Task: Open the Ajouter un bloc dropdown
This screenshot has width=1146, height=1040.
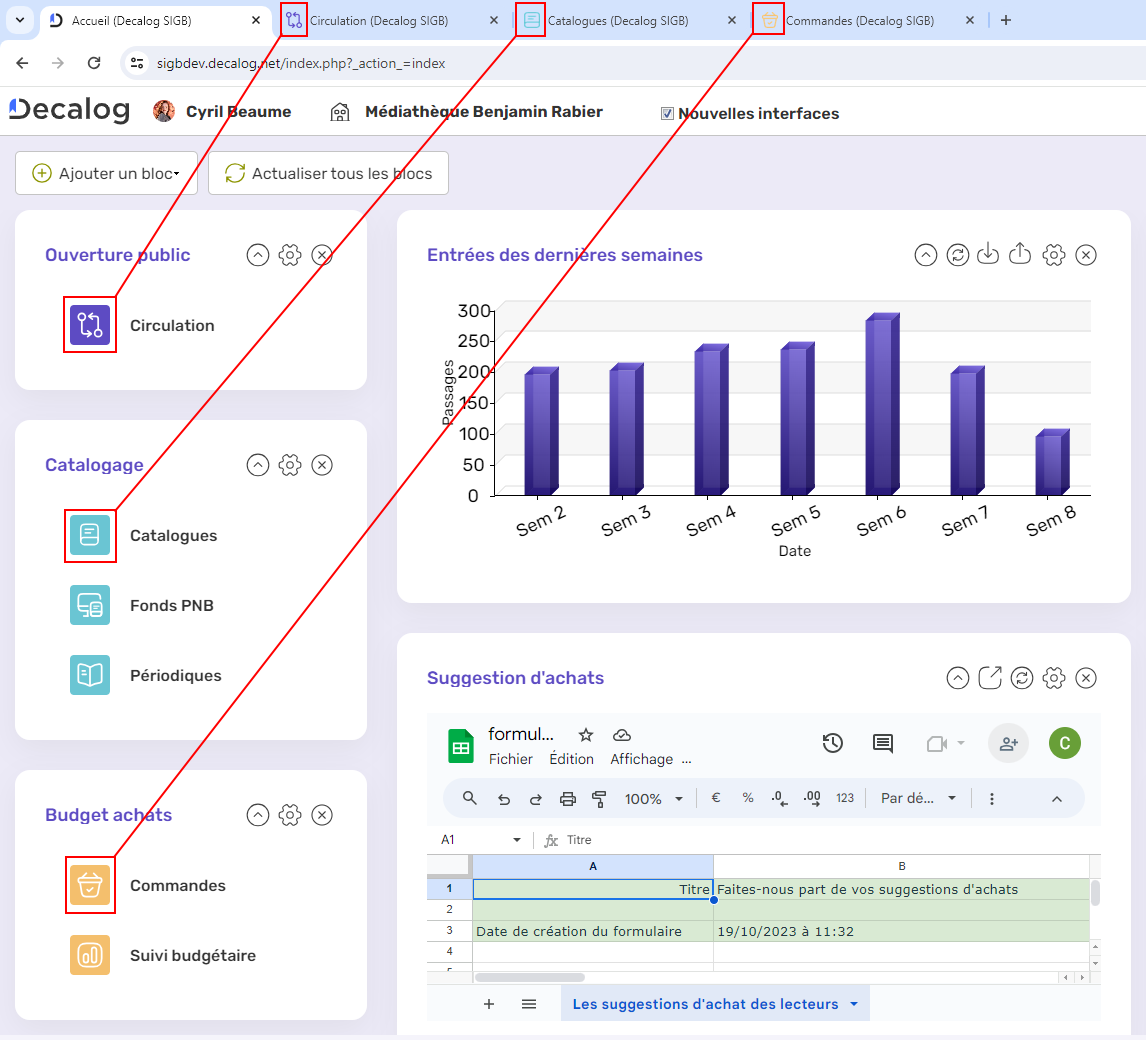Action: point(106,172)
